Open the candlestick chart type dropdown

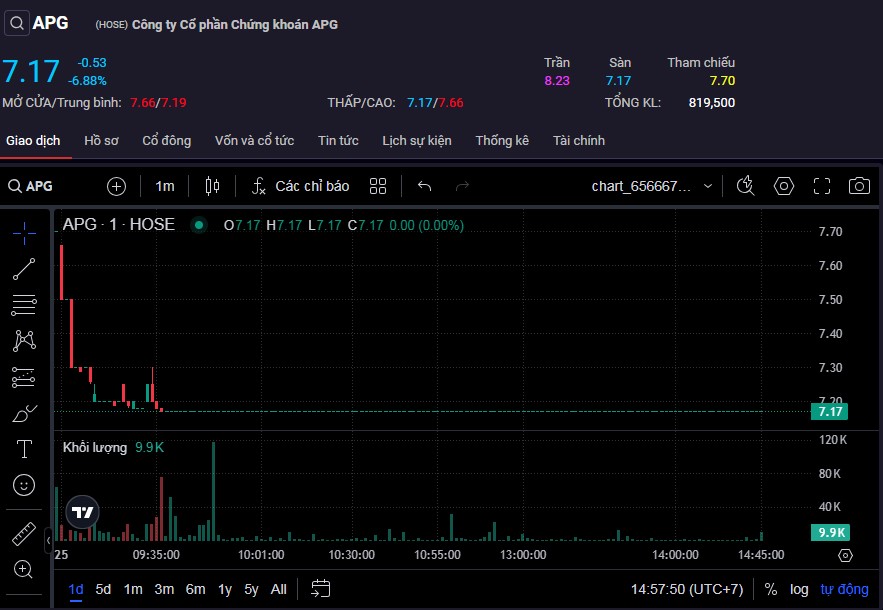point(211,186)
